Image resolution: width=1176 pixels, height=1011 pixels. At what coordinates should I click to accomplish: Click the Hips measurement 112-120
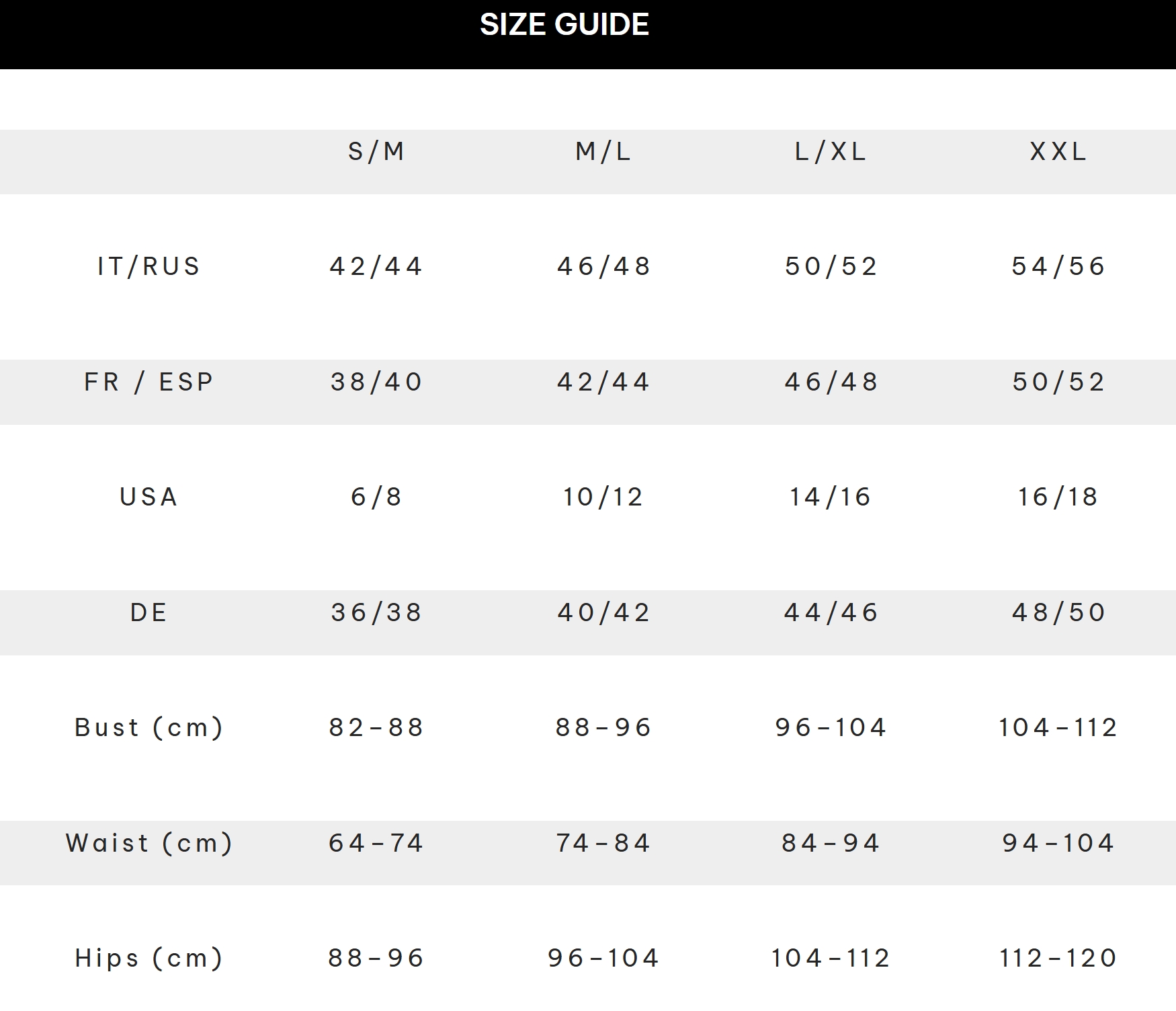[x=1058, y=959]
